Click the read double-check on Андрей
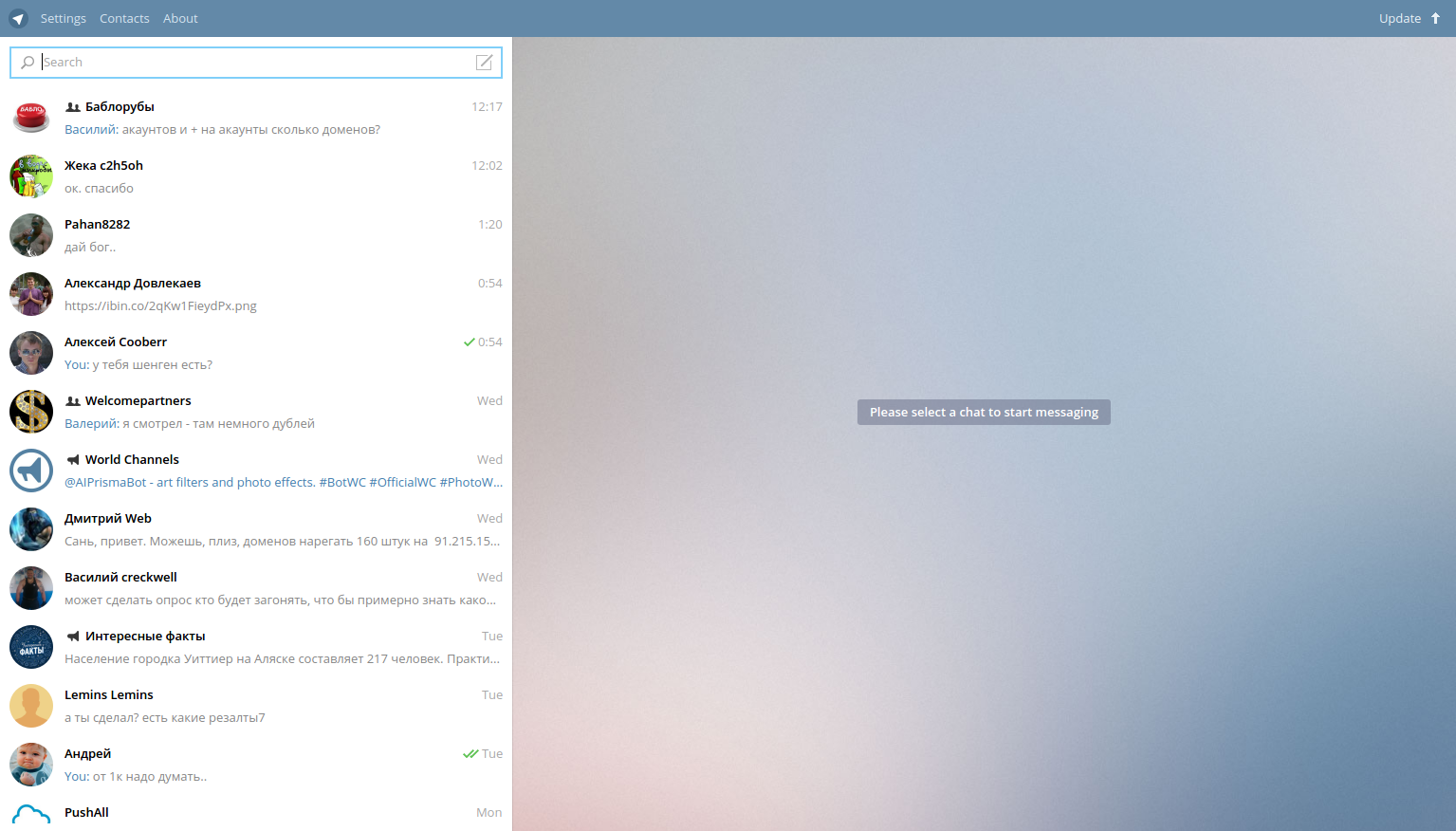The width and height of the screenshot is (1456, 831). point(470,754)
